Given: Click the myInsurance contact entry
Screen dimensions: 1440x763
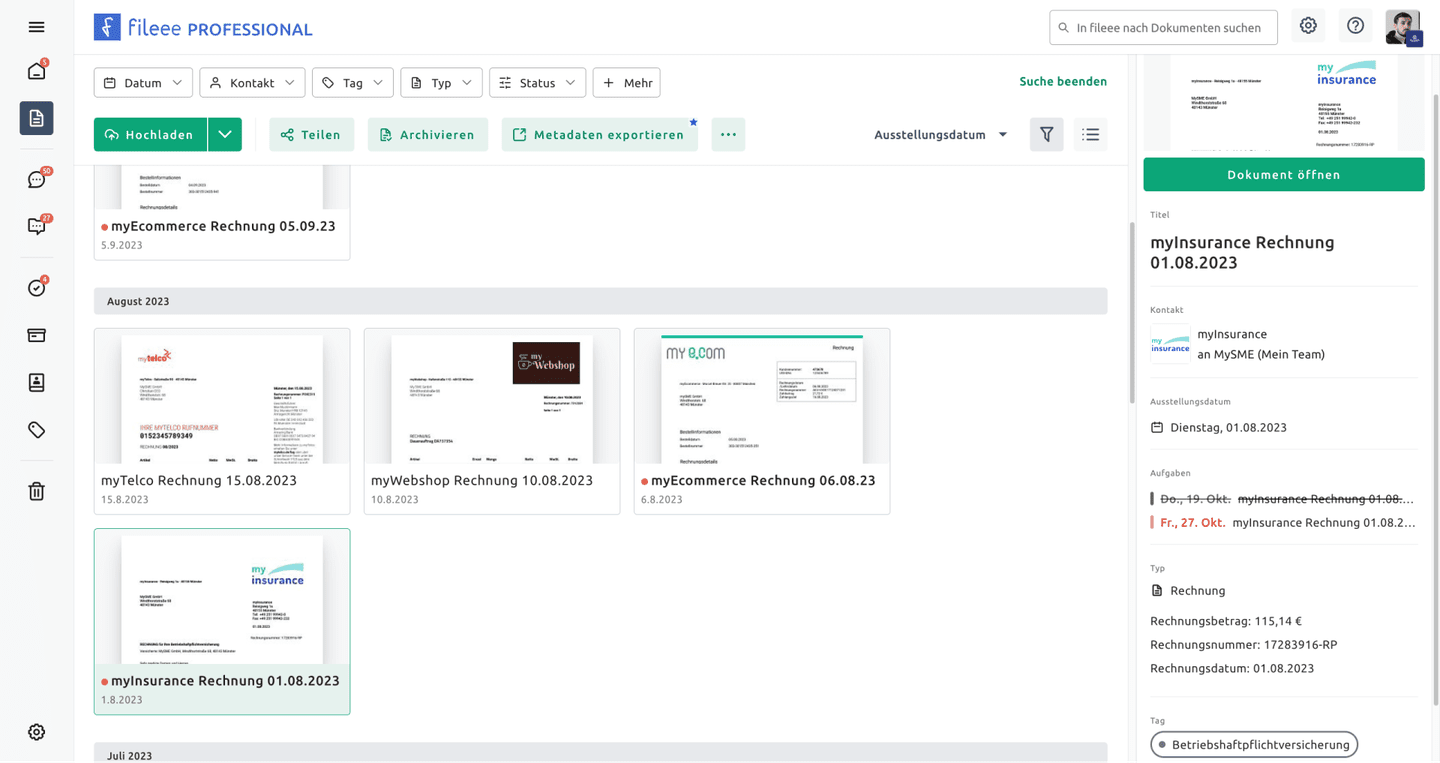Looking at the screenshot, I should tap(1284, 344).
